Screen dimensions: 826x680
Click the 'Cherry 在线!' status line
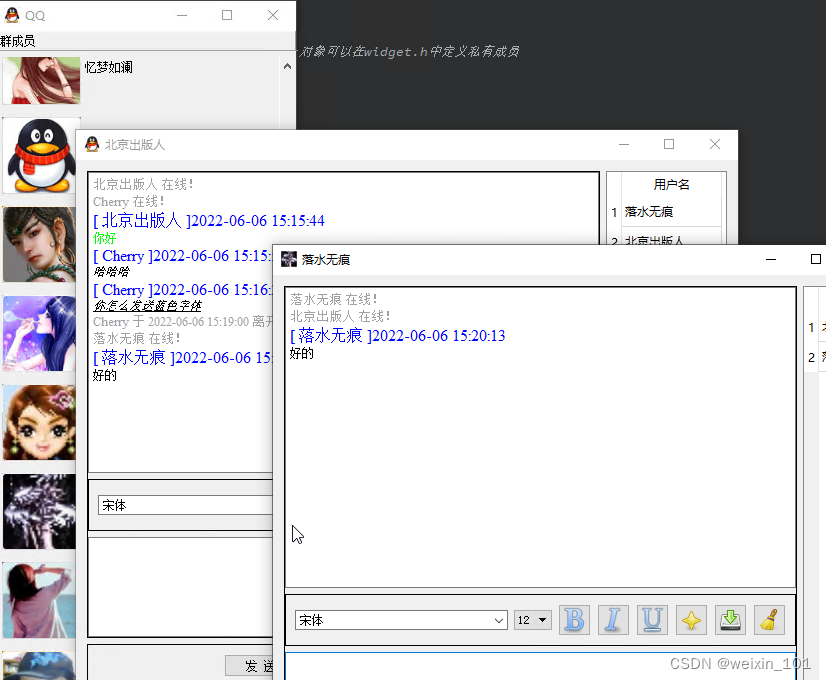click(129, 202)
